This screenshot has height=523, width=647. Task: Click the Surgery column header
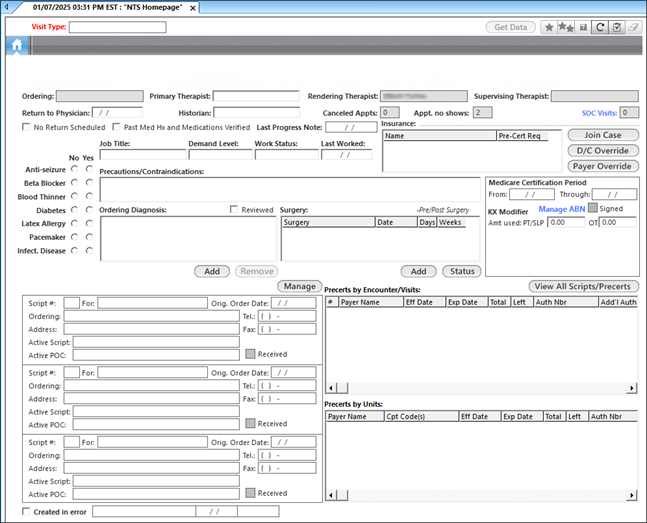click(x=328, y=222)
